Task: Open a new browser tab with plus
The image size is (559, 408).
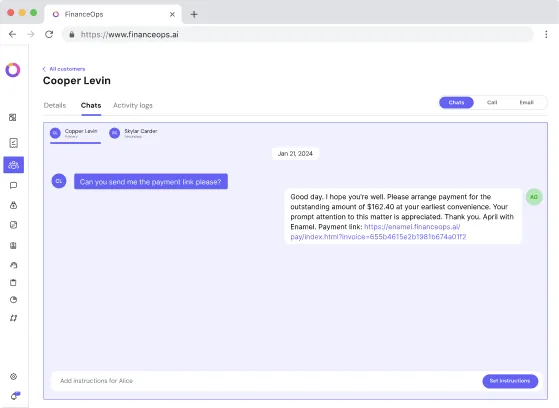Action: [x=194, y=14]
